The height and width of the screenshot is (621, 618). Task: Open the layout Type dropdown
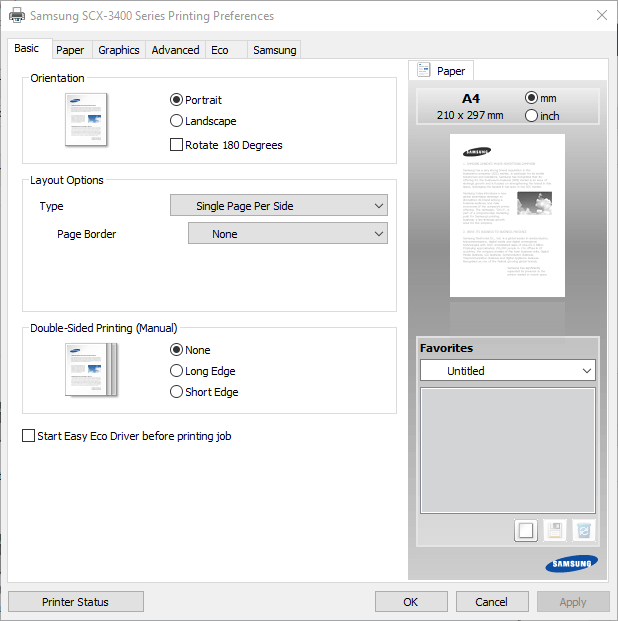pyautogui.click(x=279, y=205)
